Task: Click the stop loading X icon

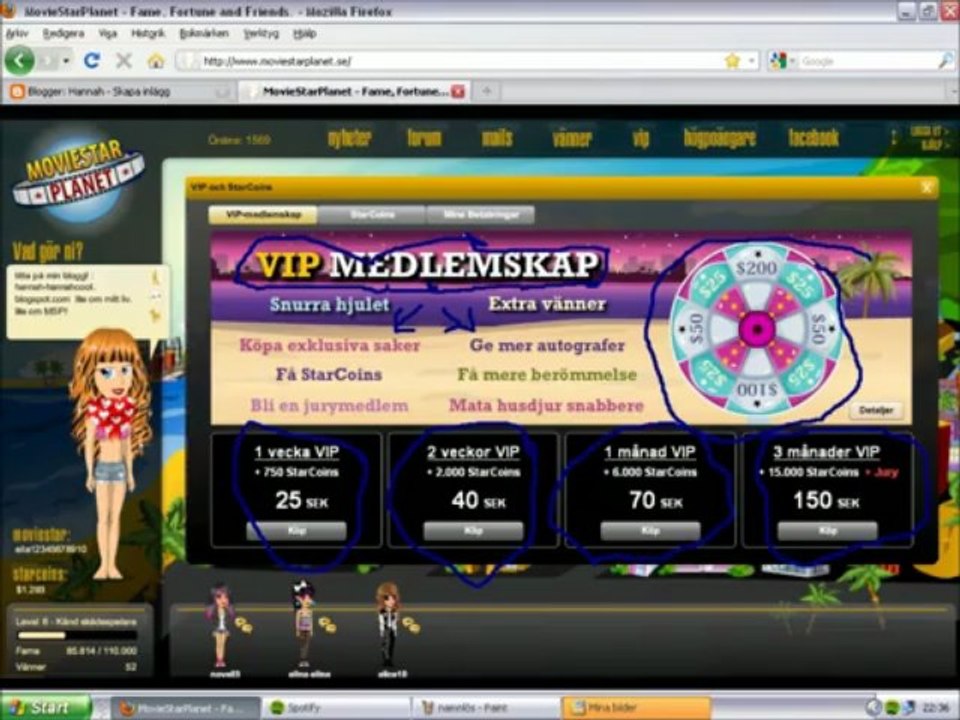Action: click(x=124, y=60)
